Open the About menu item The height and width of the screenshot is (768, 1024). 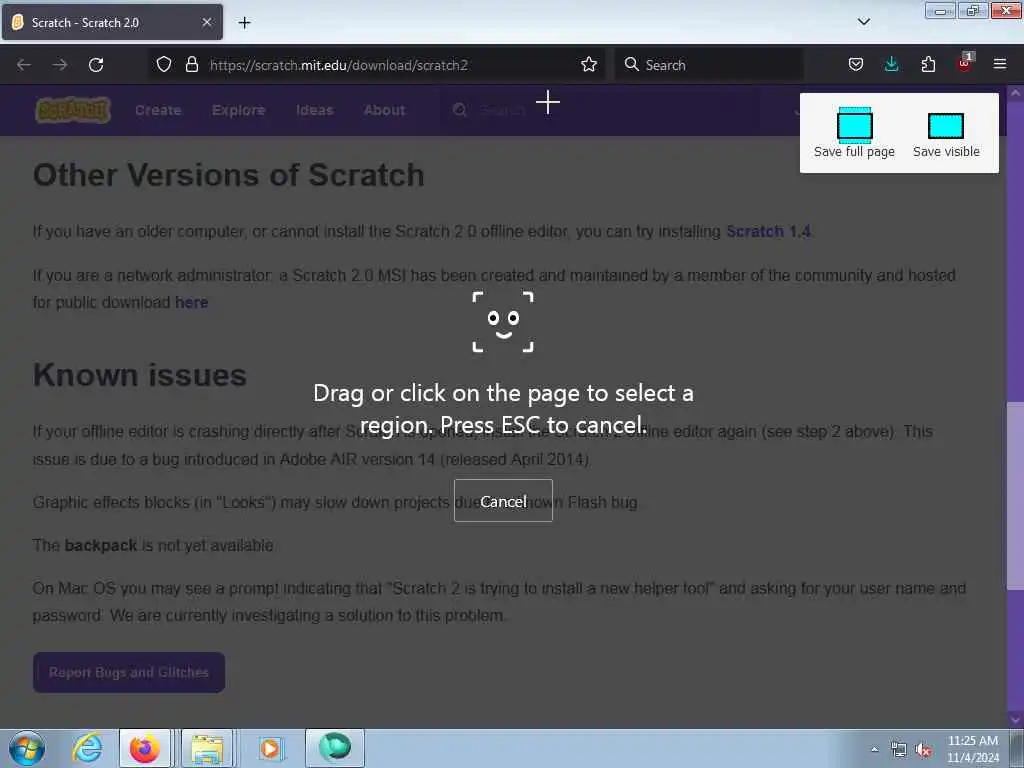[385, 110]
